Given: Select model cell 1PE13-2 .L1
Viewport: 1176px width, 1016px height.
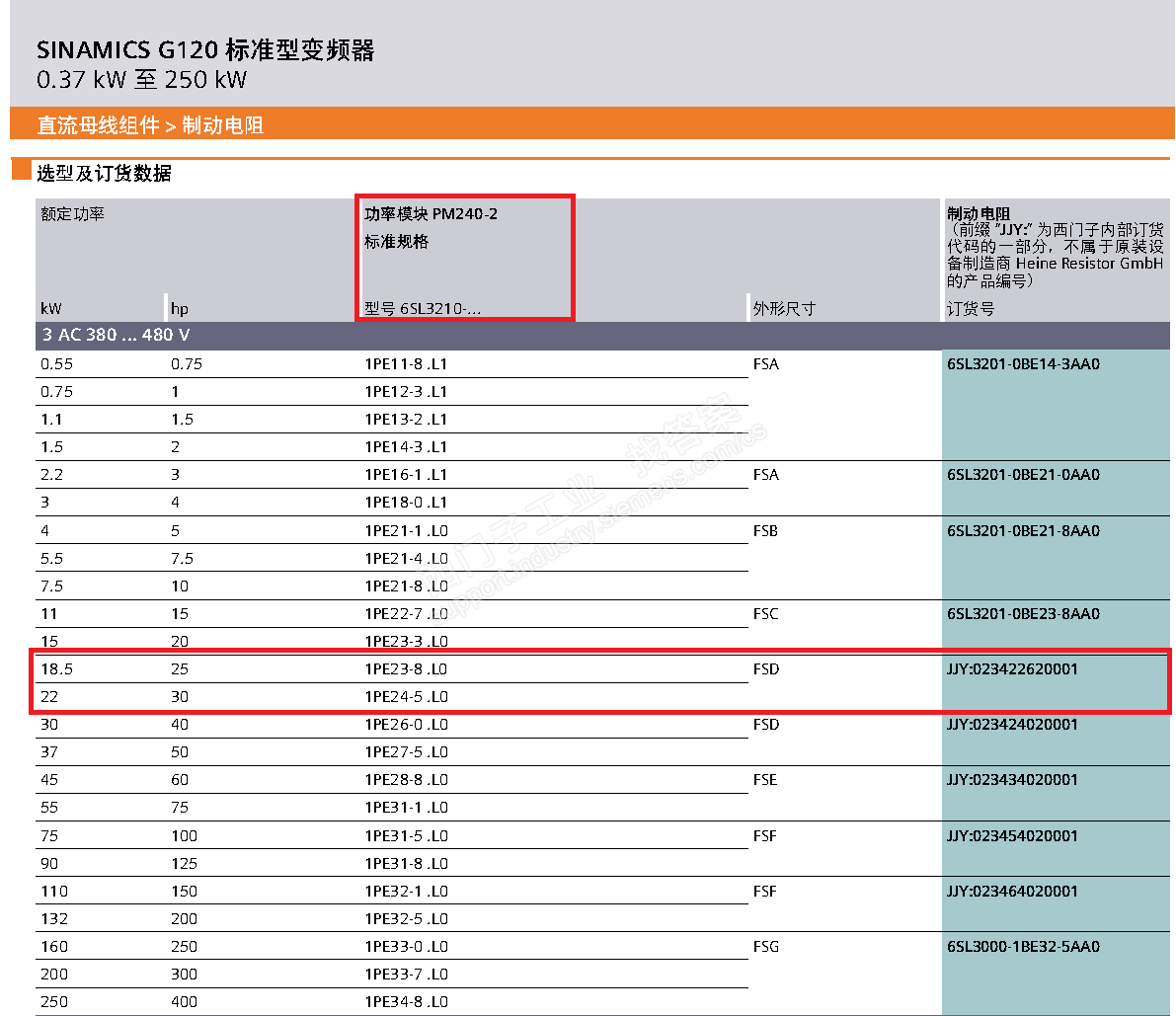Looking at the screenshot, I should [406, 420].
